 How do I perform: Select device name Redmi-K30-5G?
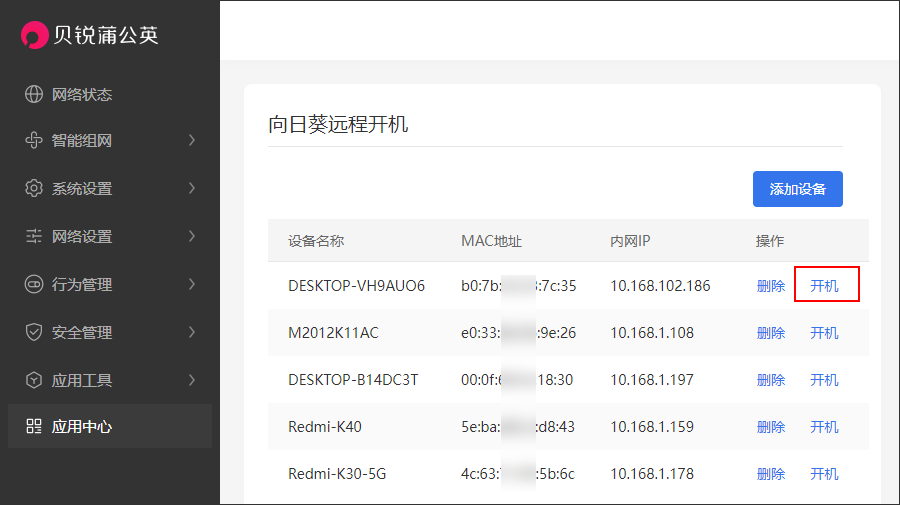point(337,474)
